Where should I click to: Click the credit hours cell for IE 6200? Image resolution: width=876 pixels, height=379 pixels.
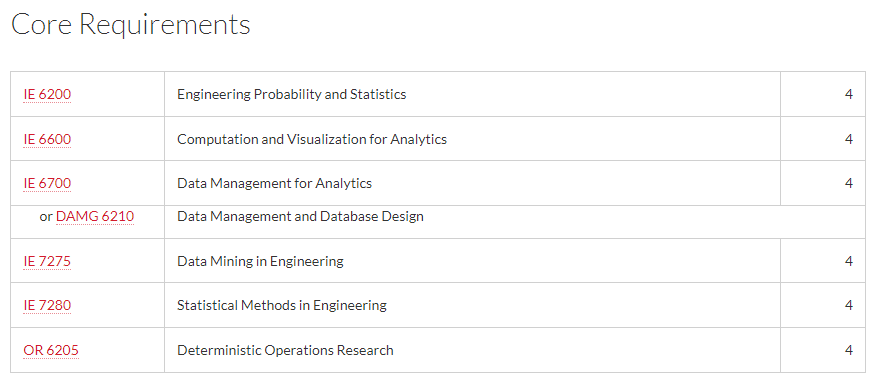(x=823, y=94)
